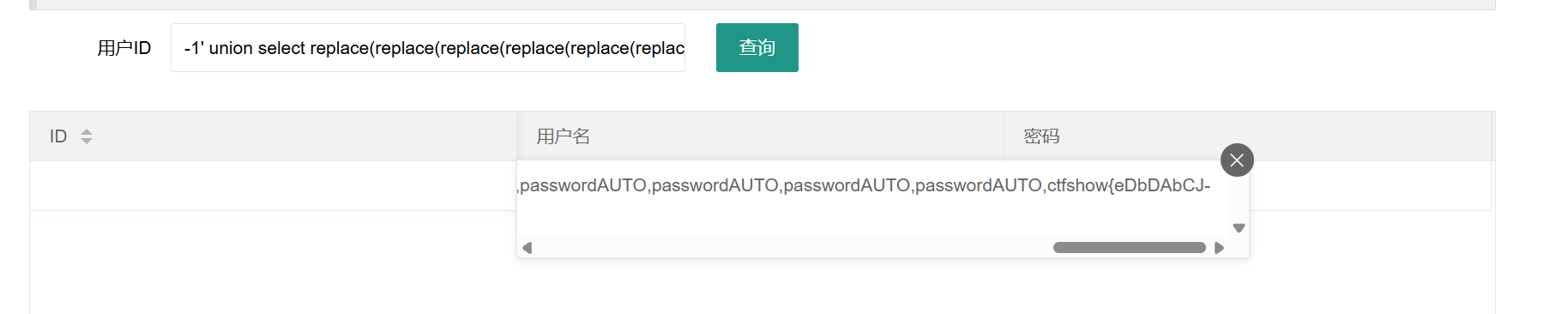Click the popup's vertical scroll down arrow
This screenshot has width=1568, height=314.
click(x=1239, y=228)
